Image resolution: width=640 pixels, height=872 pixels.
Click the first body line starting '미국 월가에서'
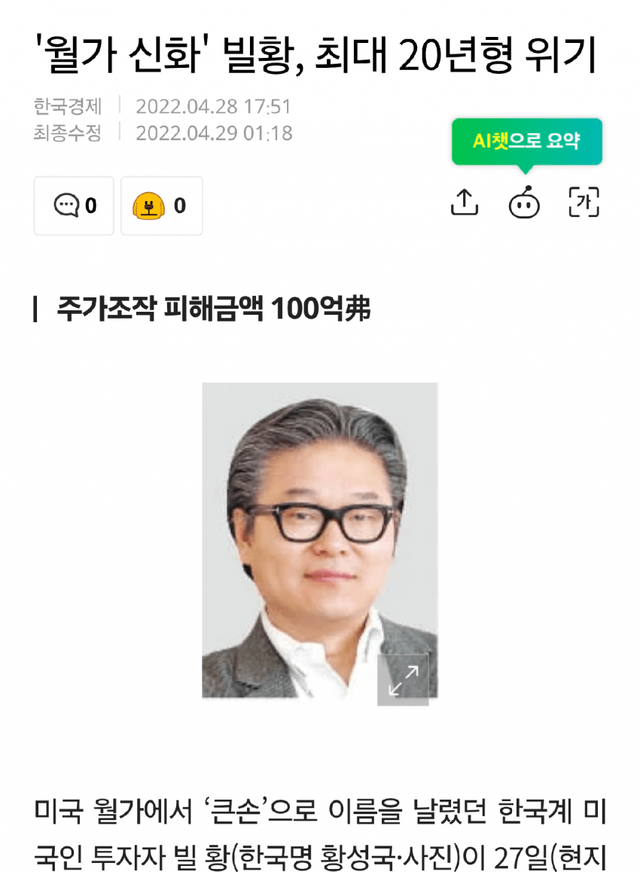coord(320,811)
